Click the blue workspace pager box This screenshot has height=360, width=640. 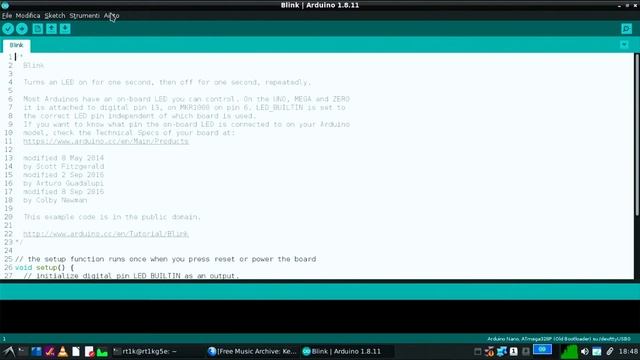coord(542,350)
